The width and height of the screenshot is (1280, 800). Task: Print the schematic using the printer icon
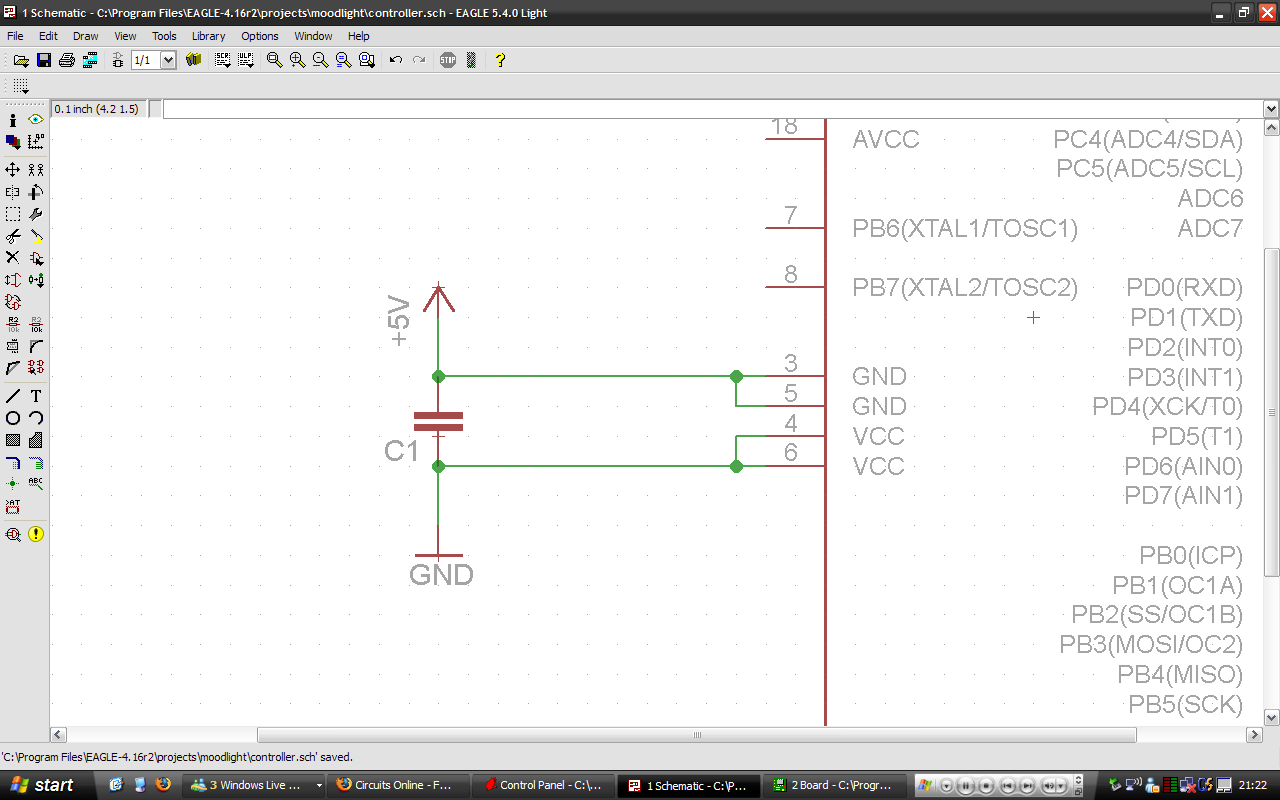[x=67, y=60]
